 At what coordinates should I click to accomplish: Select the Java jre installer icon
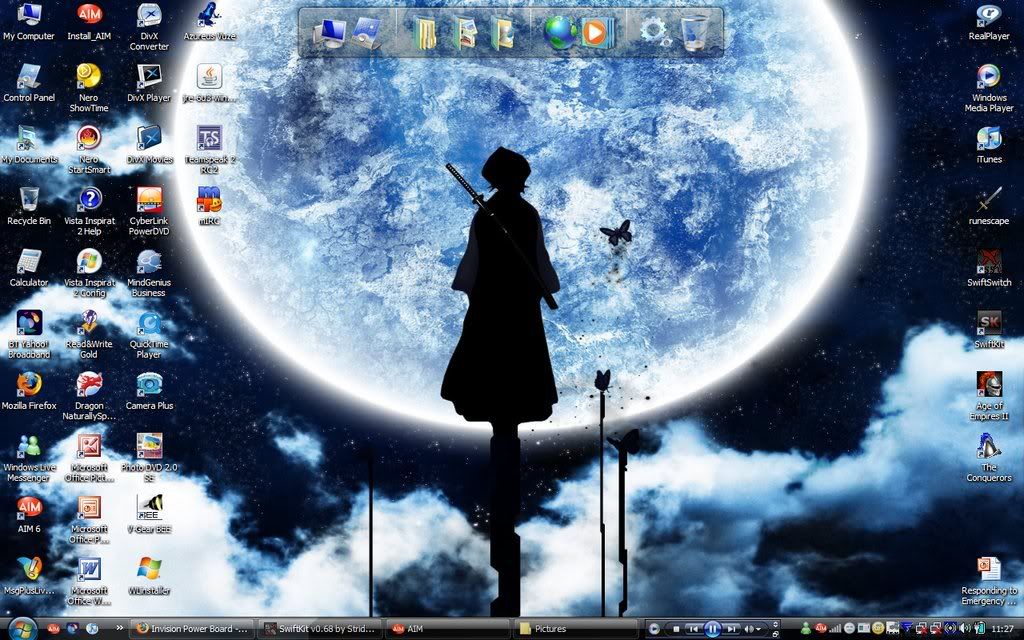210,84
